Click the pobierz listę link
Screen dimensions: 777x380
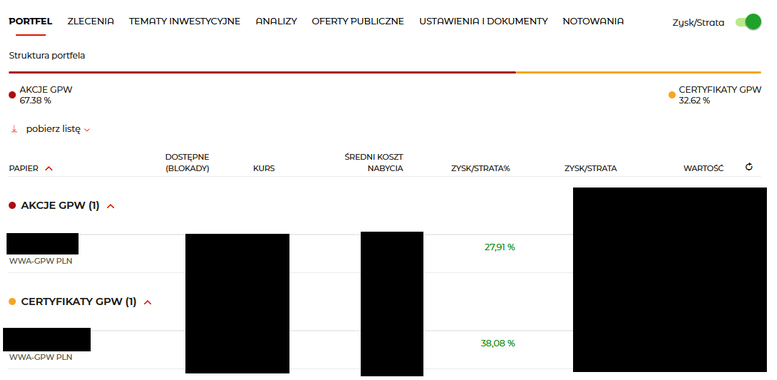click(53, 129)
